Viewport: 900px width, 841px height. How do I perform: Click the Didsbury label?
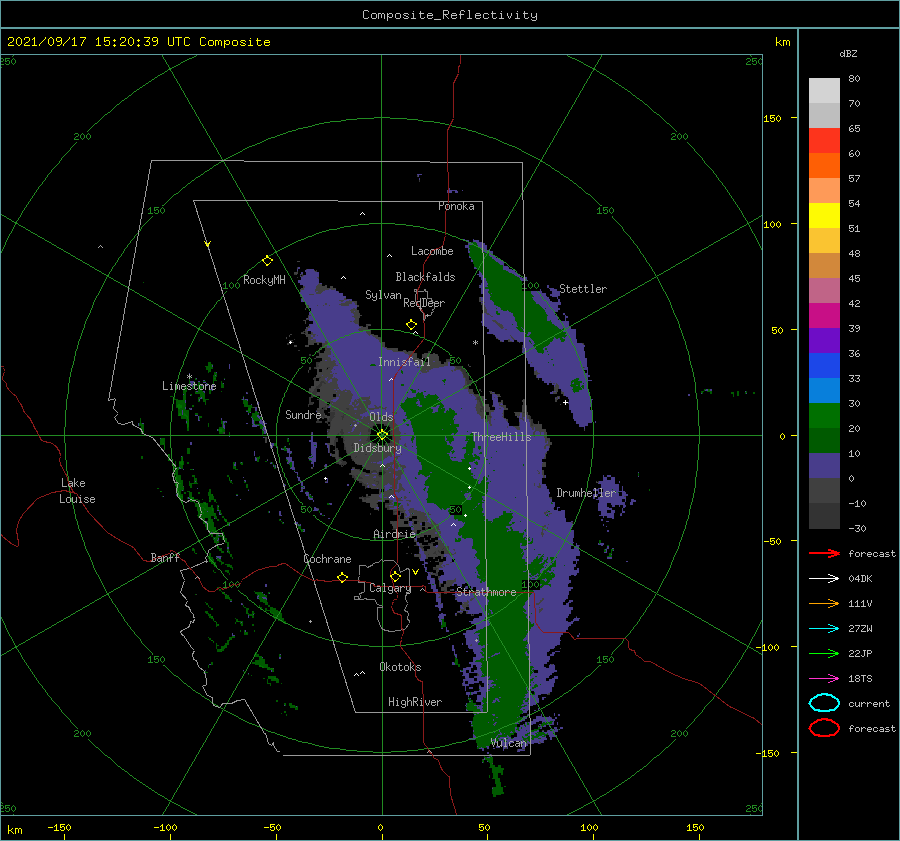pyautogui.click(x=377, y=448)
